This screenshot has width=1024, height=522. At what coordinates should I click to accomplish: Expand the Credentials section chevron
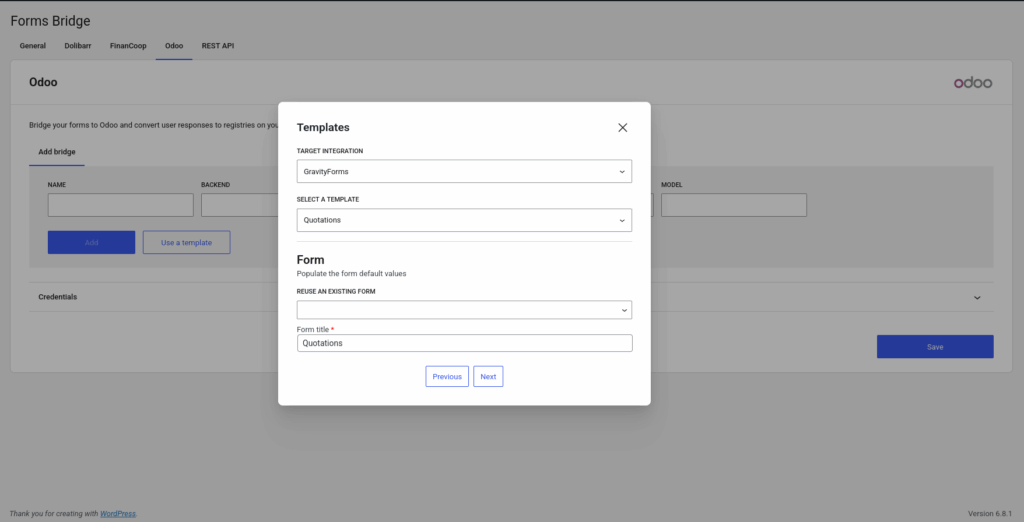(977, 297)
